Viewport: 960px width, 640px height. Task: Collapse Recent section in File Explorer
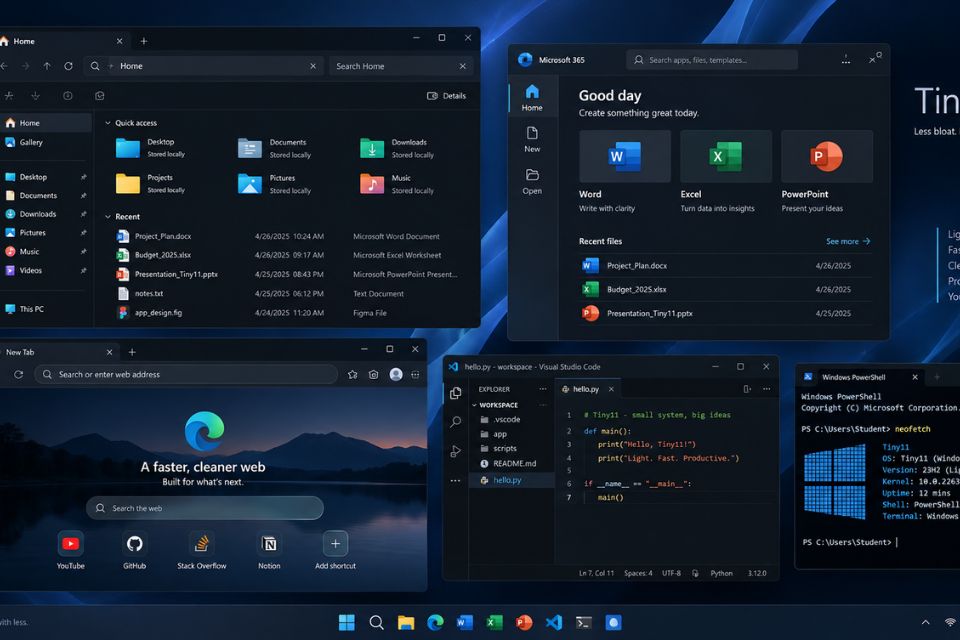[x=108, y=216]
